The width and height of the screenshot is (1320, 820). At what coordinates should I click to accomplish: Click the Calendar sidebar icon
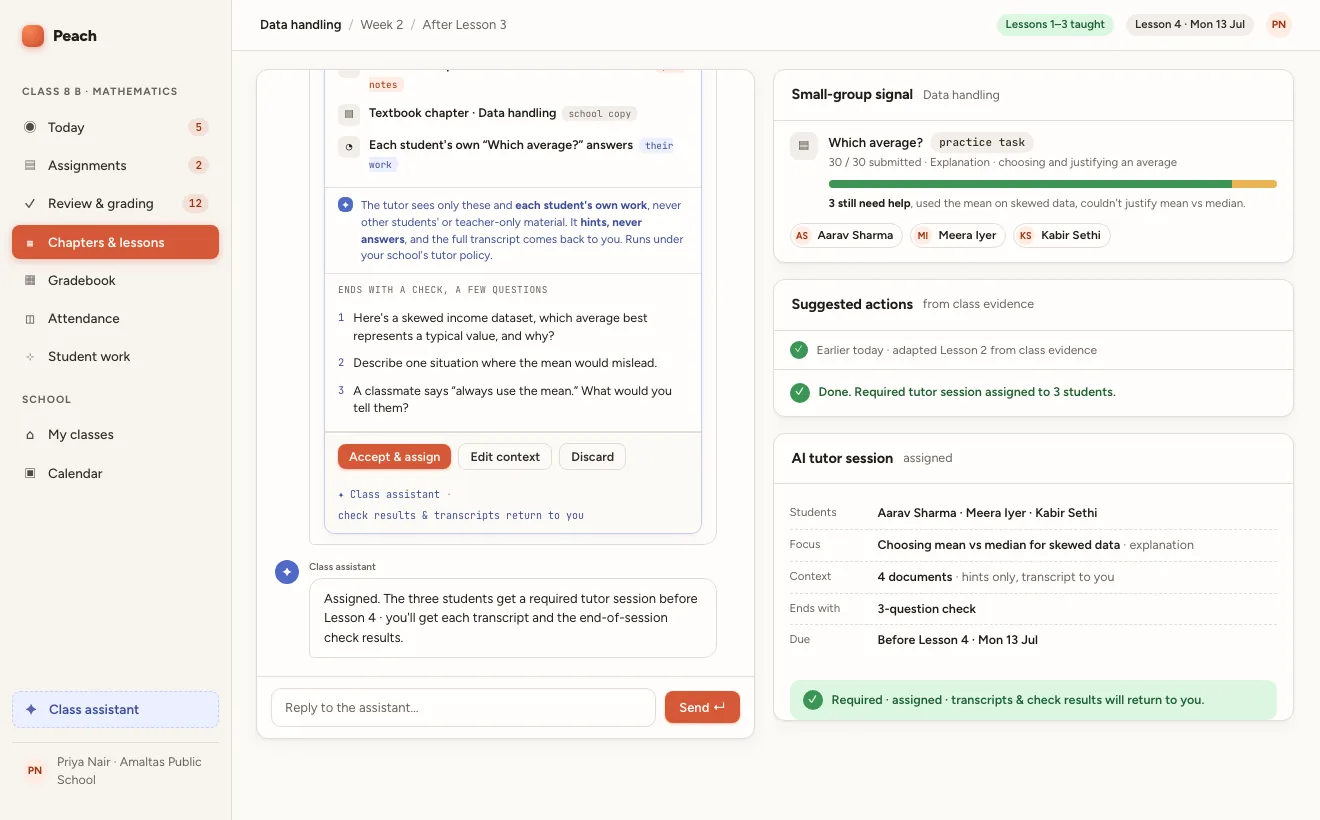(x=30, y=473)
